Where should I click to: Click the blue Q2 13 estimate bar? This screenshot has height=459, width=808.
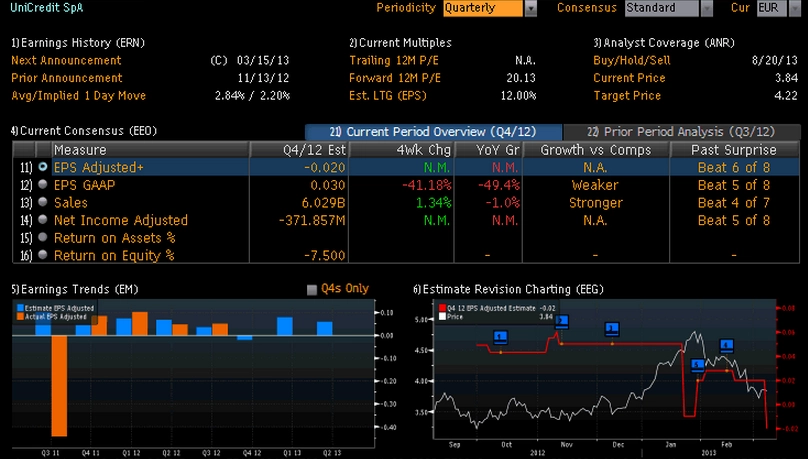coord(325,329)
